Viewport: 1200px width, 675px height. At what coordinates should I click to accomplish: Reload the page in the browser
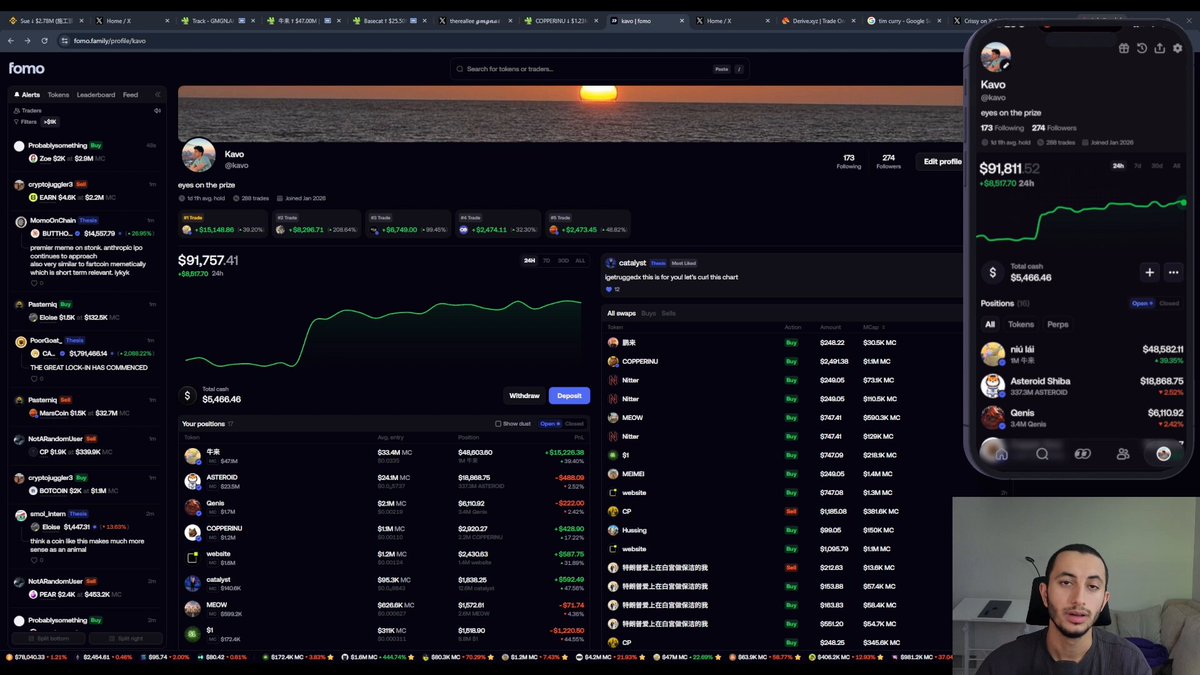coord(45,41)
